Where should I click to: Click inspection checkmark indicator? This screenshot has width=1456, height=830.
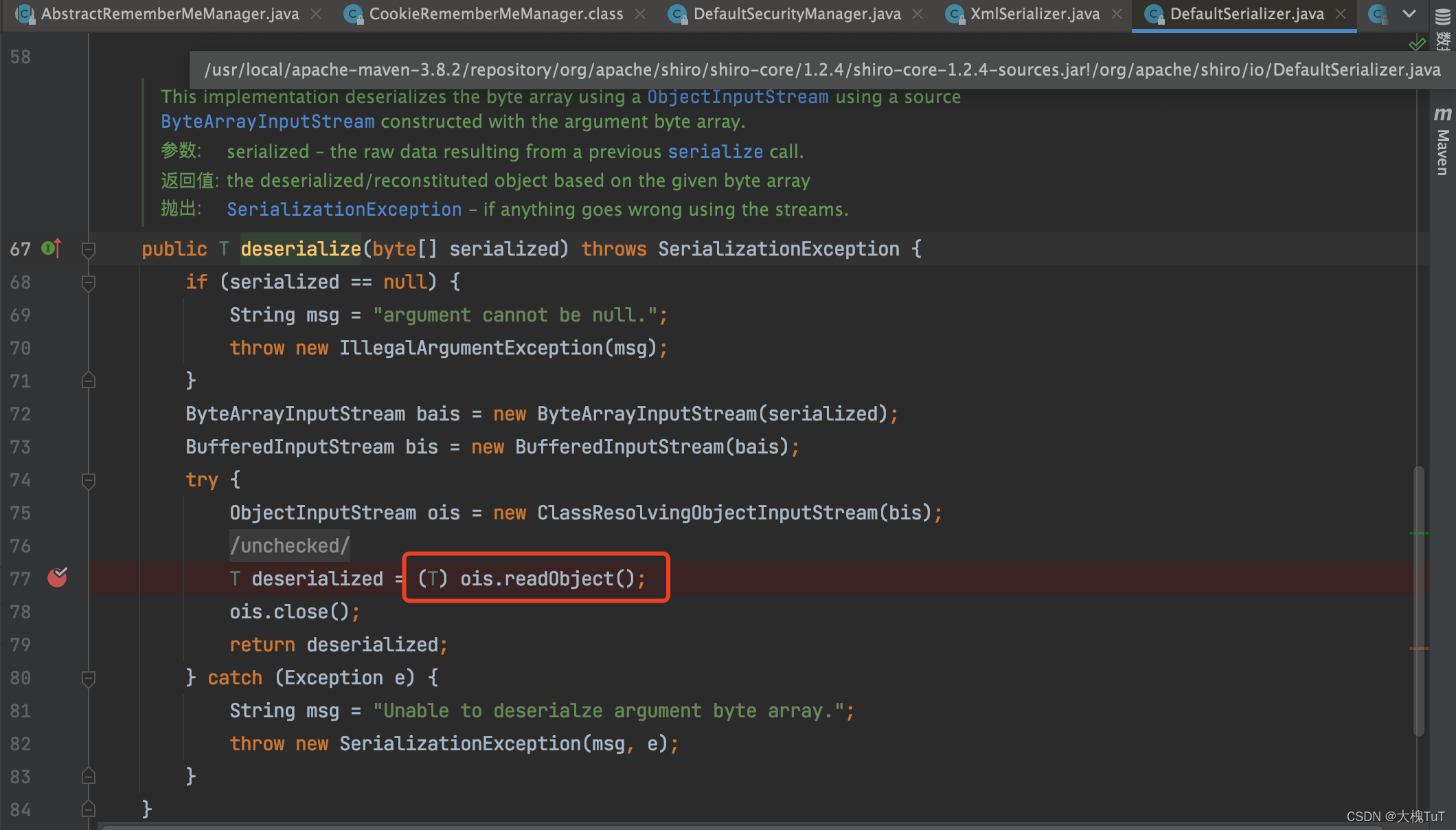[x=1417, y=45]
